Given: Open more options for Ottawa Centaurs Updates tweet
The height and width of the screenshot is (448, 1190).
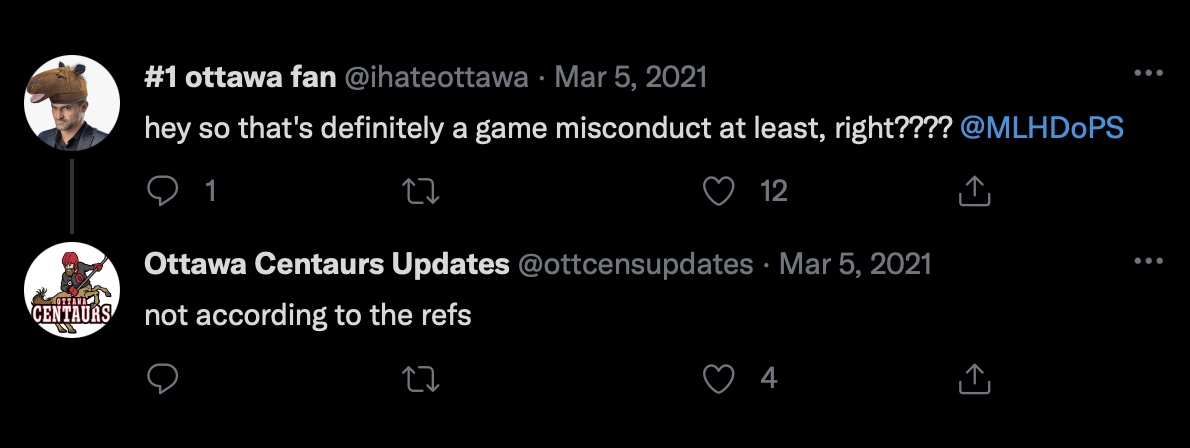Looking at the screenshot, I should (x=1146, y=261).
